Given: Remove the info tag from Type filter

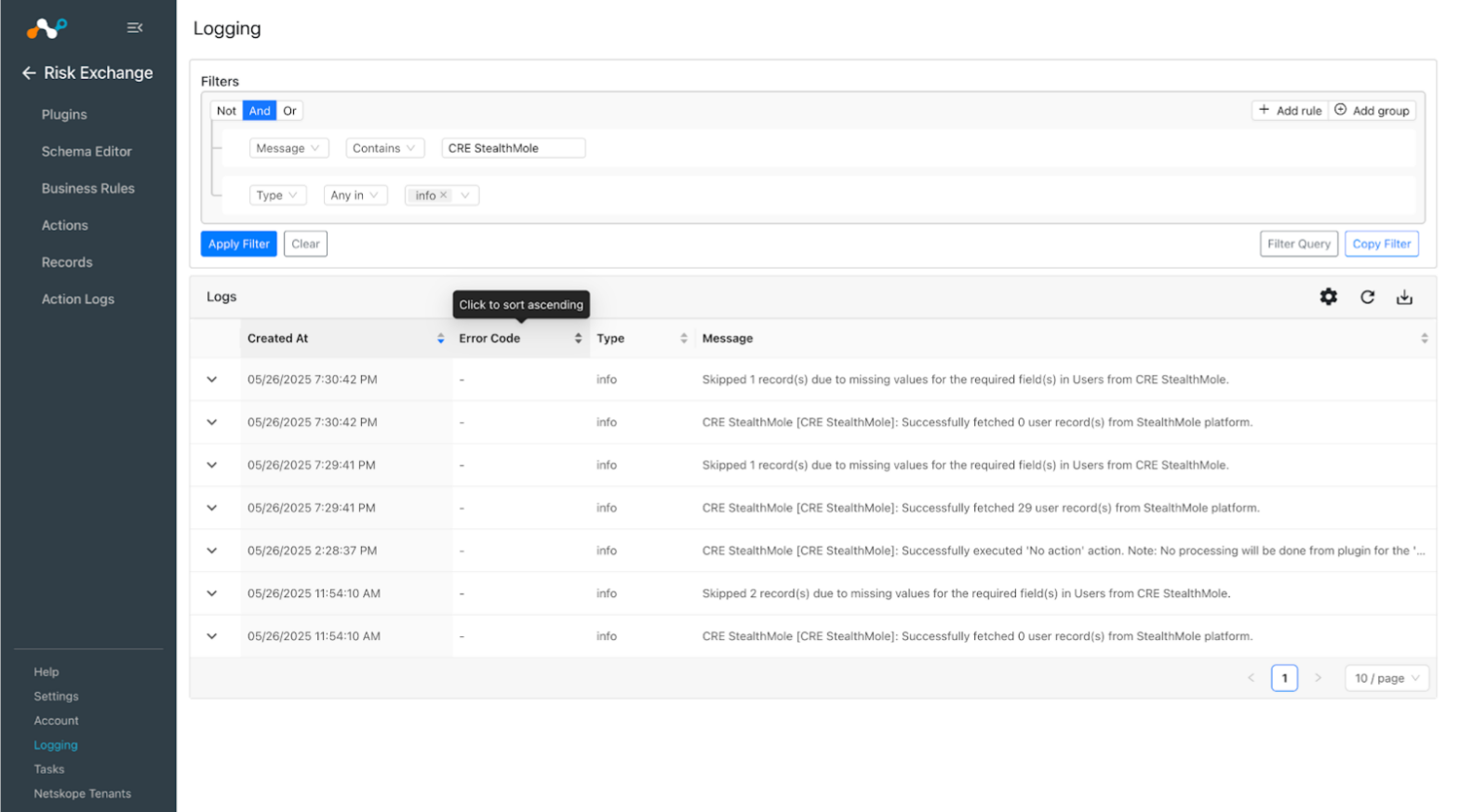Looking at the screenshot, I should tap(444, 195).
